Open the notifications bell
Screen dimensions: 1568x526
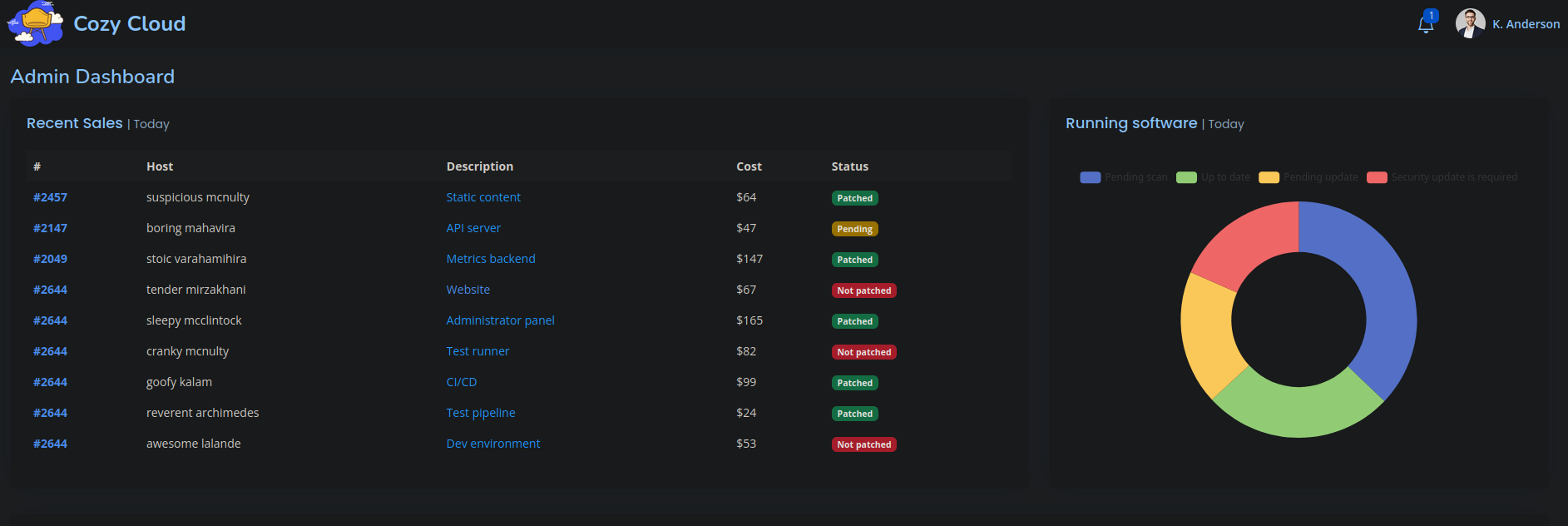1425,24
